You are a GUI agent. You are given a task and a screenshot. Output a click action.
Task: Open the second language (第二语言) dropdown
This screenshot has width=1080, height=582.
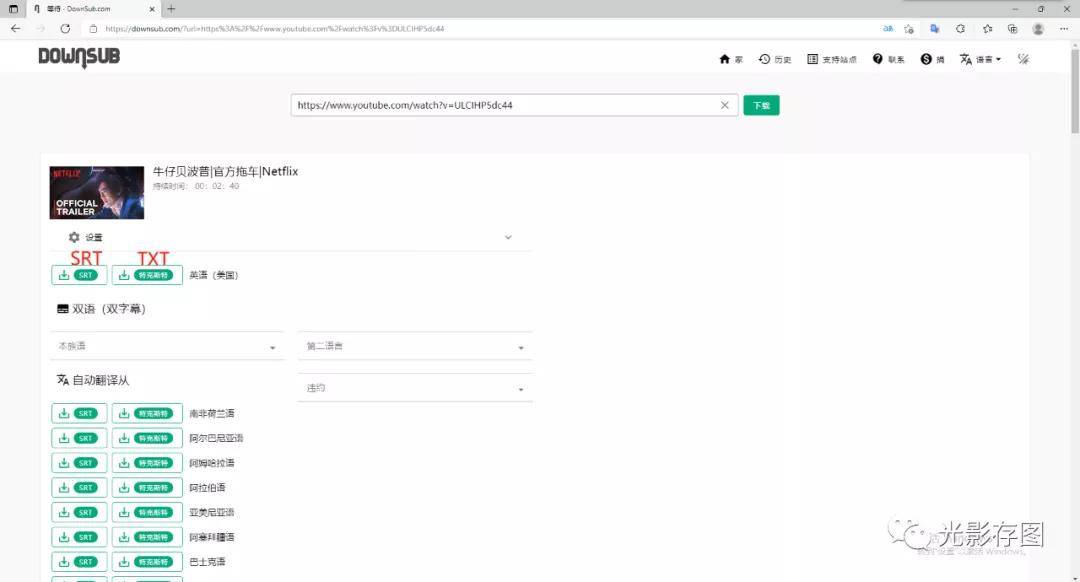click(x=415, y=346)
